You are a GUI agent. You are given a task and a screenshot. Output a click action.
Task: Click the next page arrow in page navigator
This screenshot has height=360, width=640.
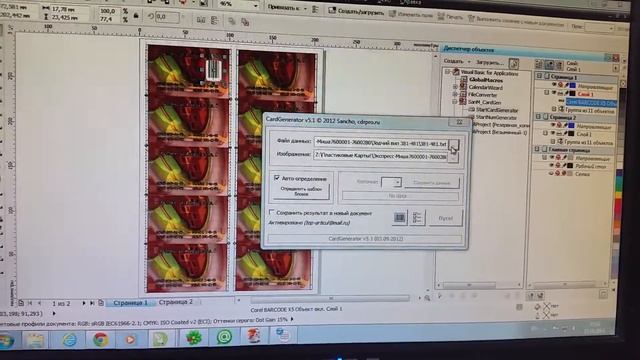[x=84, y=303]
